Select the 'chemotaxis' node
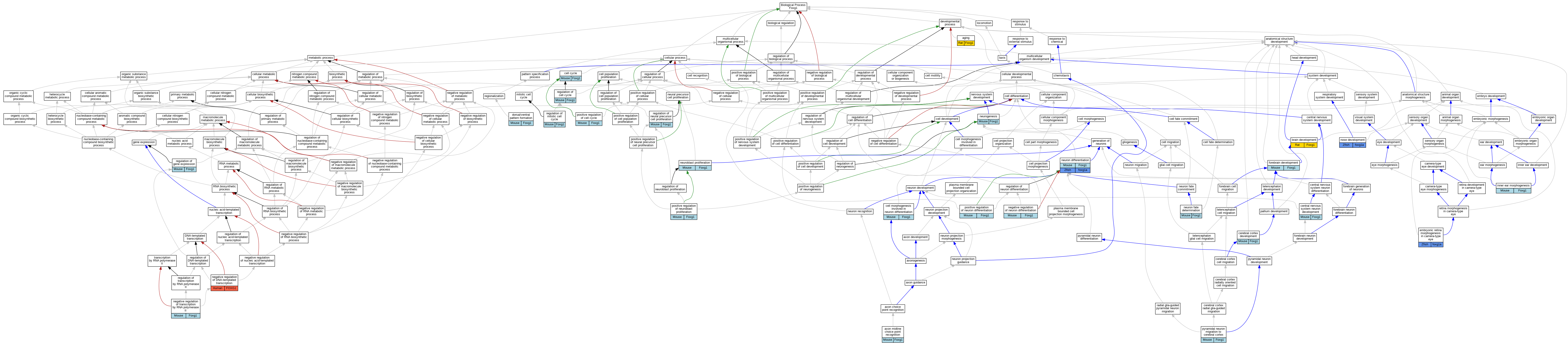This screenshot has width=1568, height=345. [1062, 76]
